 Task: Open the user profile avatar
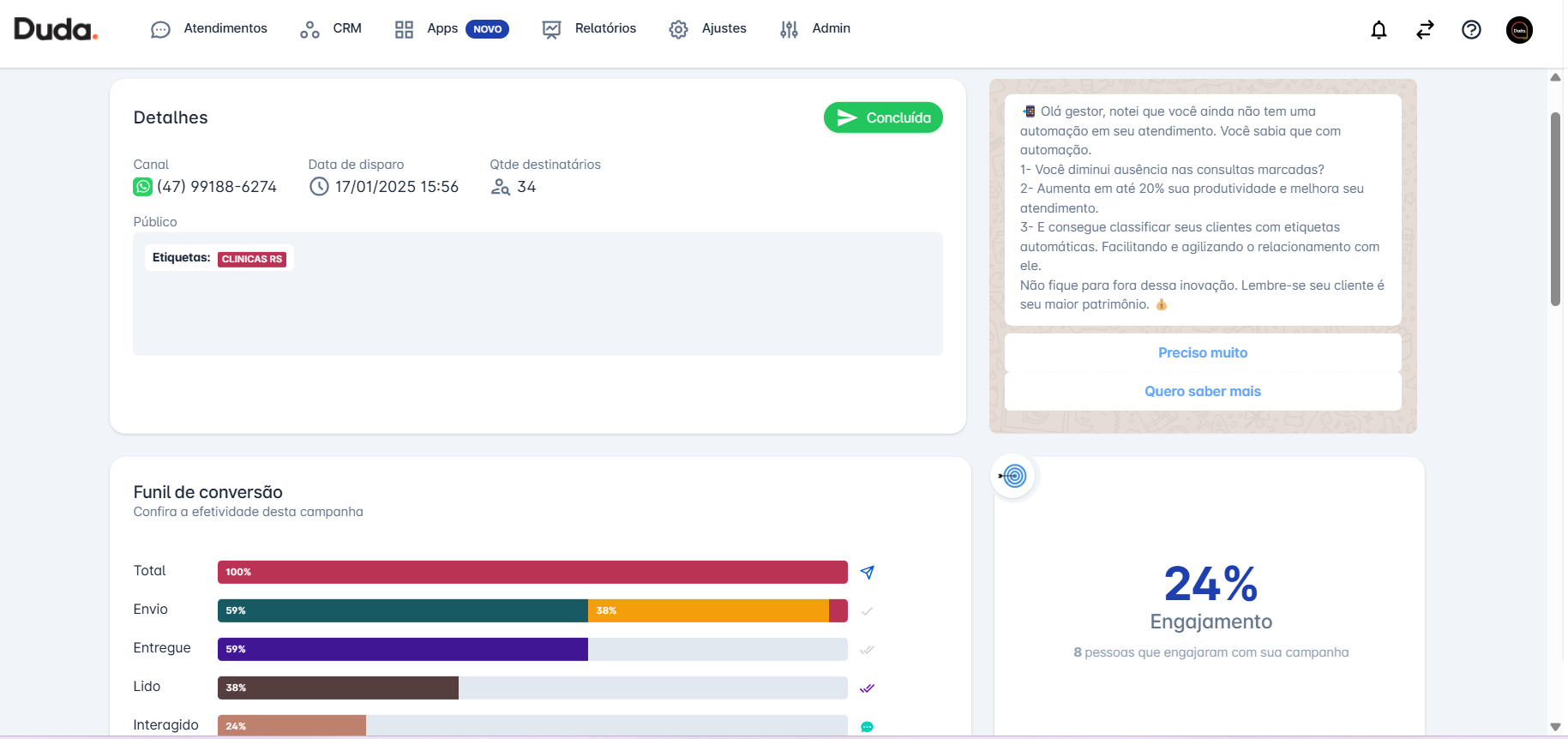1519,30
